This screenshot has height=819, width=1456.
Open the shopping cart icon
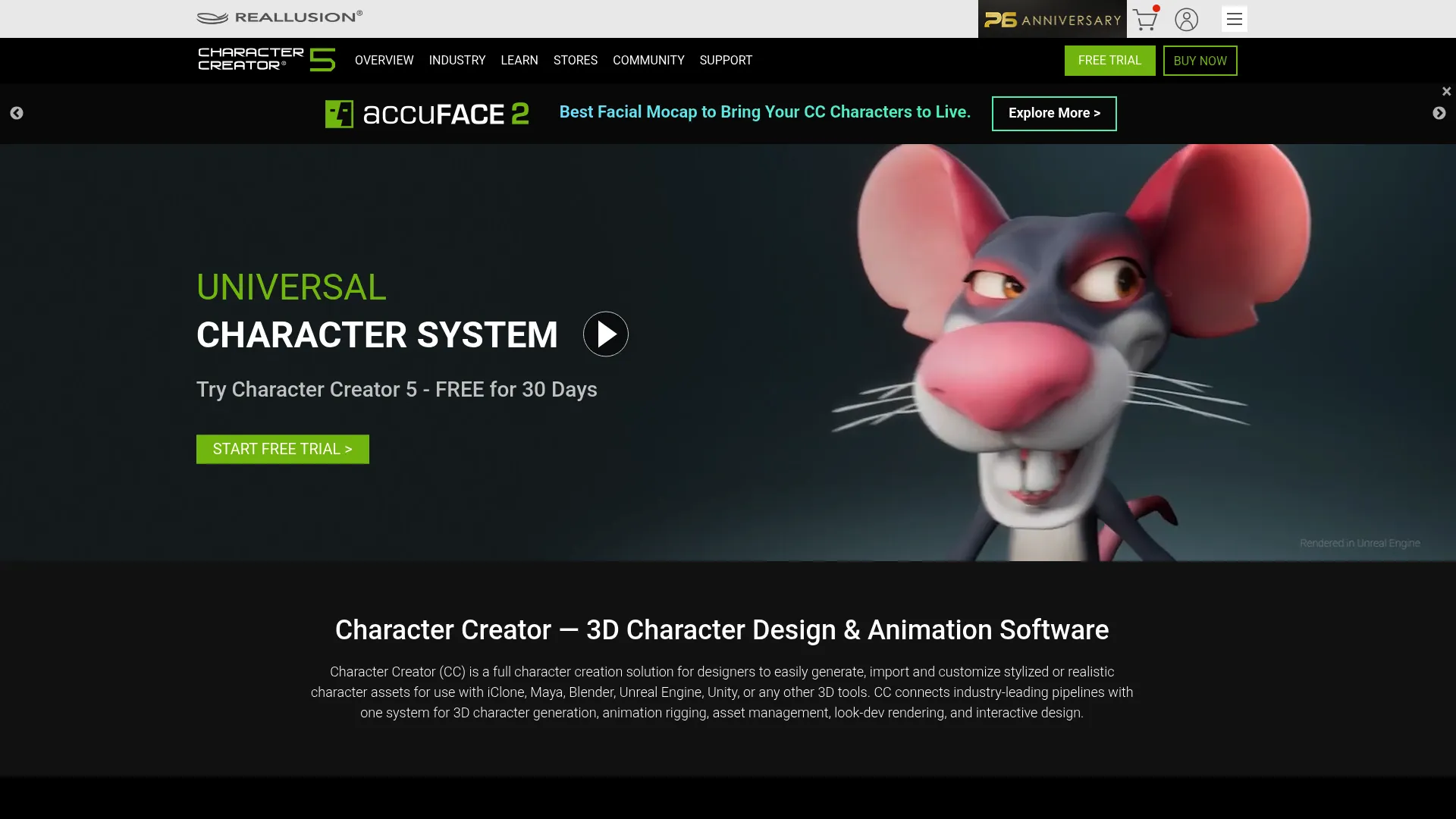point(1145,19)
